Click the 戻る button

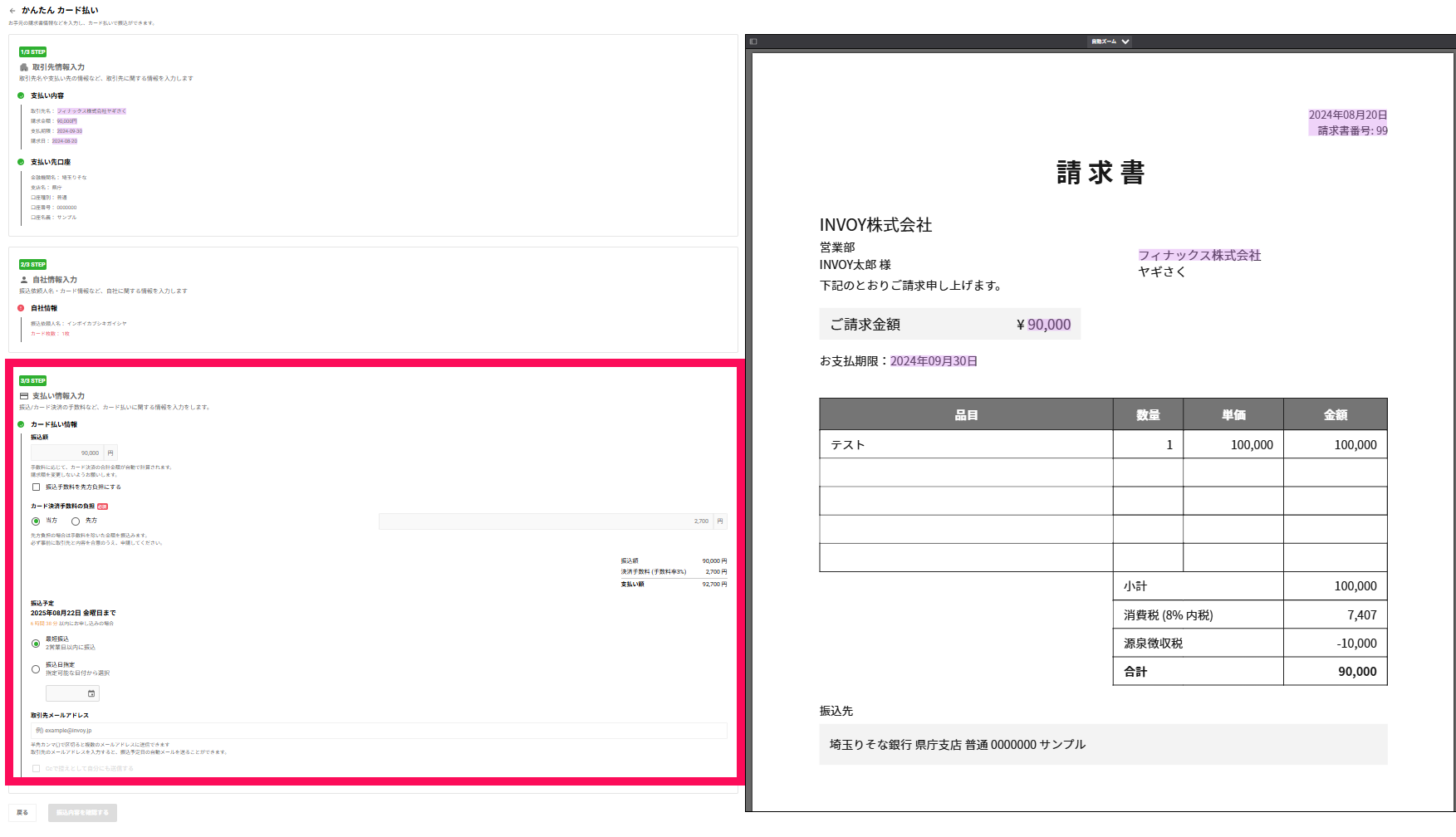click(22, 813)
